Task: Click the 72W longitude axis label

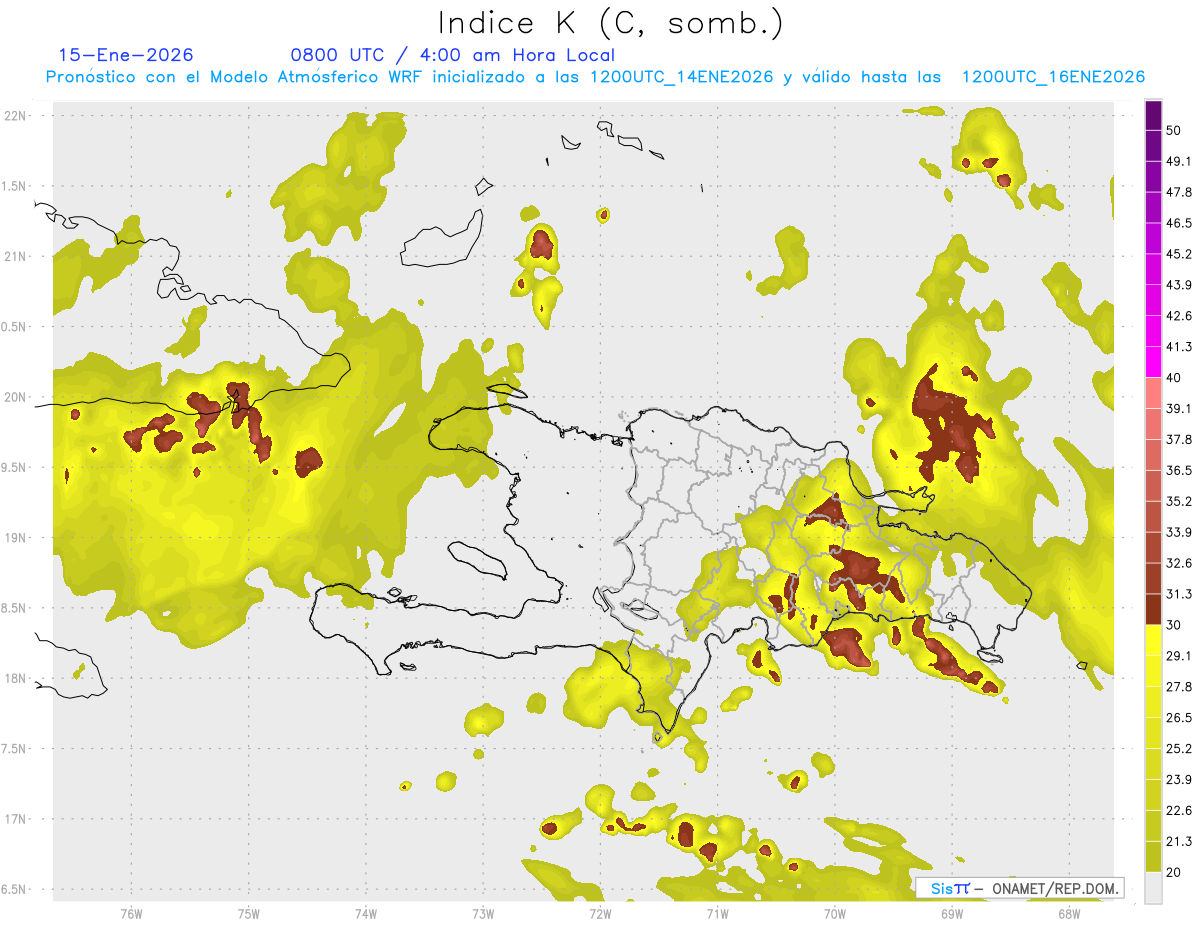Action: (x=600, y=912)
